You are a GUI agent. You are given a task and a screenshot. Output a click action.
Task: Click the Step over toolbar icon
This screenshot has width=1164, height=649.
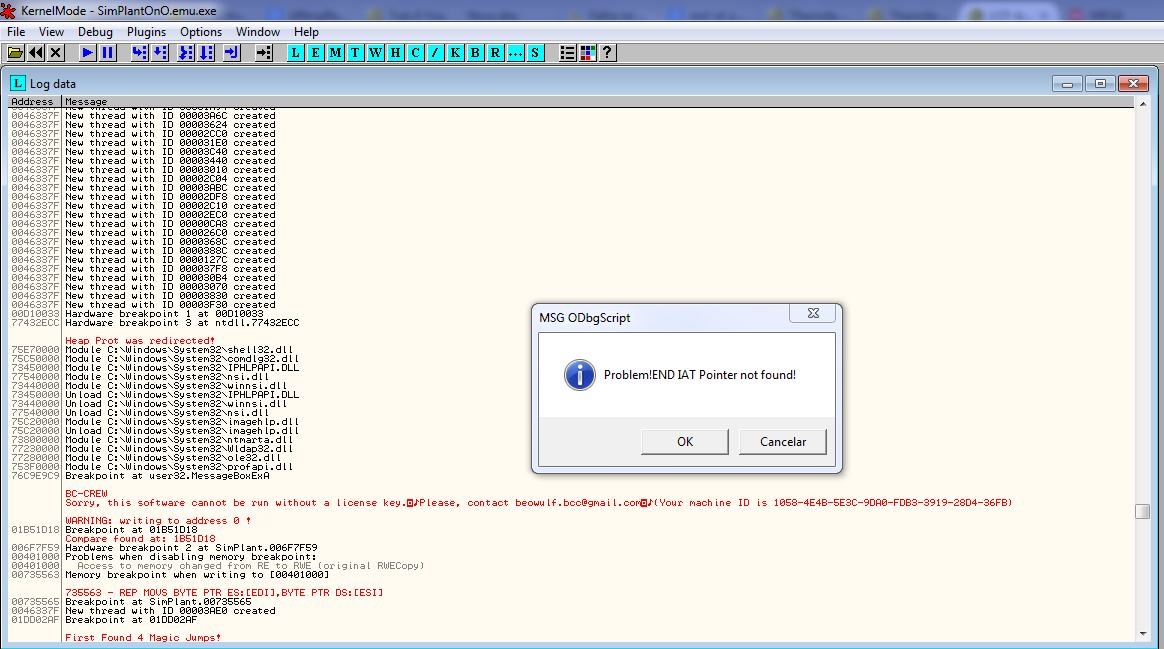click(160, 53)
